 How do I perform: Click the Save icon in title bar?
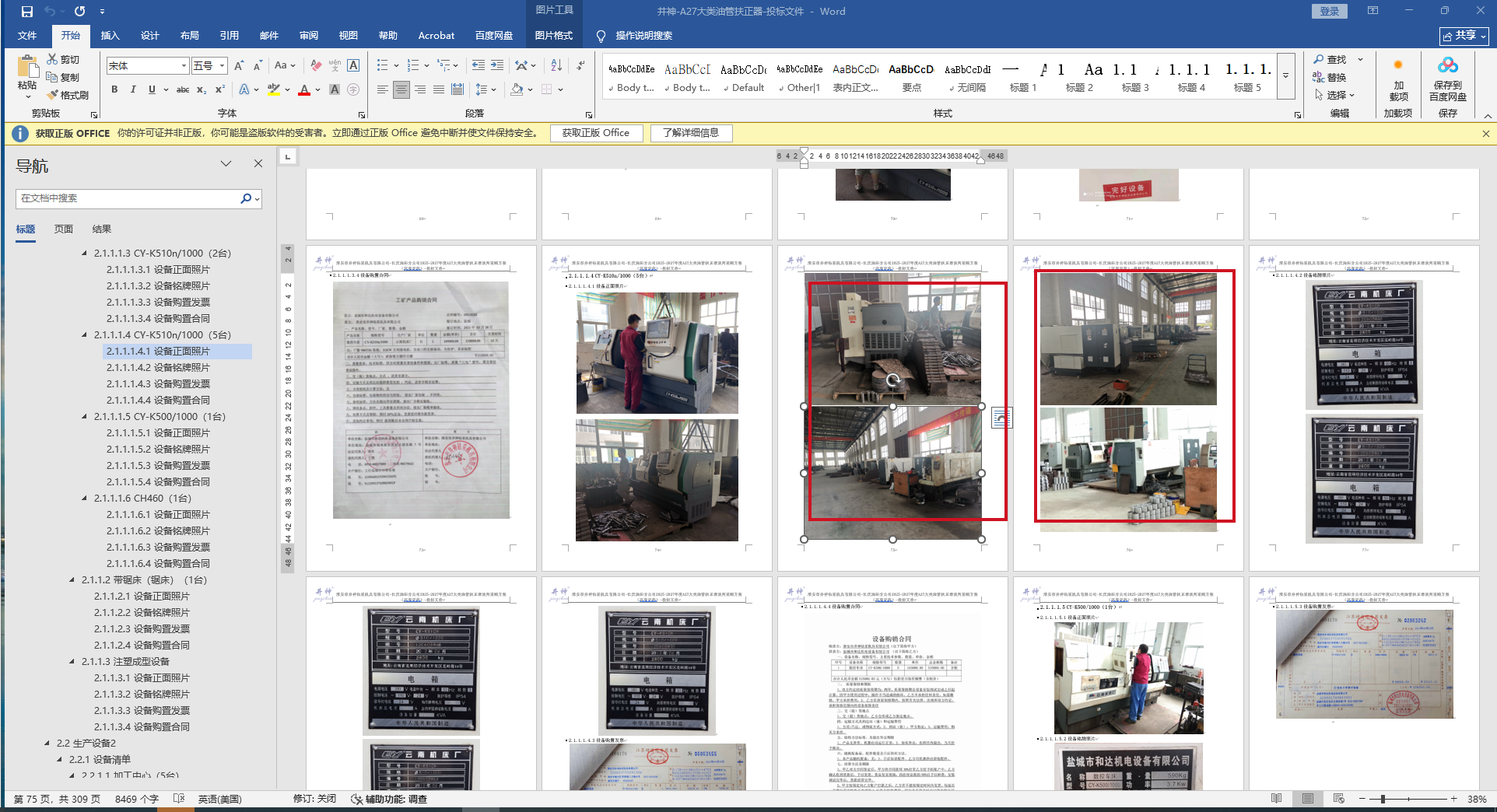26,12
